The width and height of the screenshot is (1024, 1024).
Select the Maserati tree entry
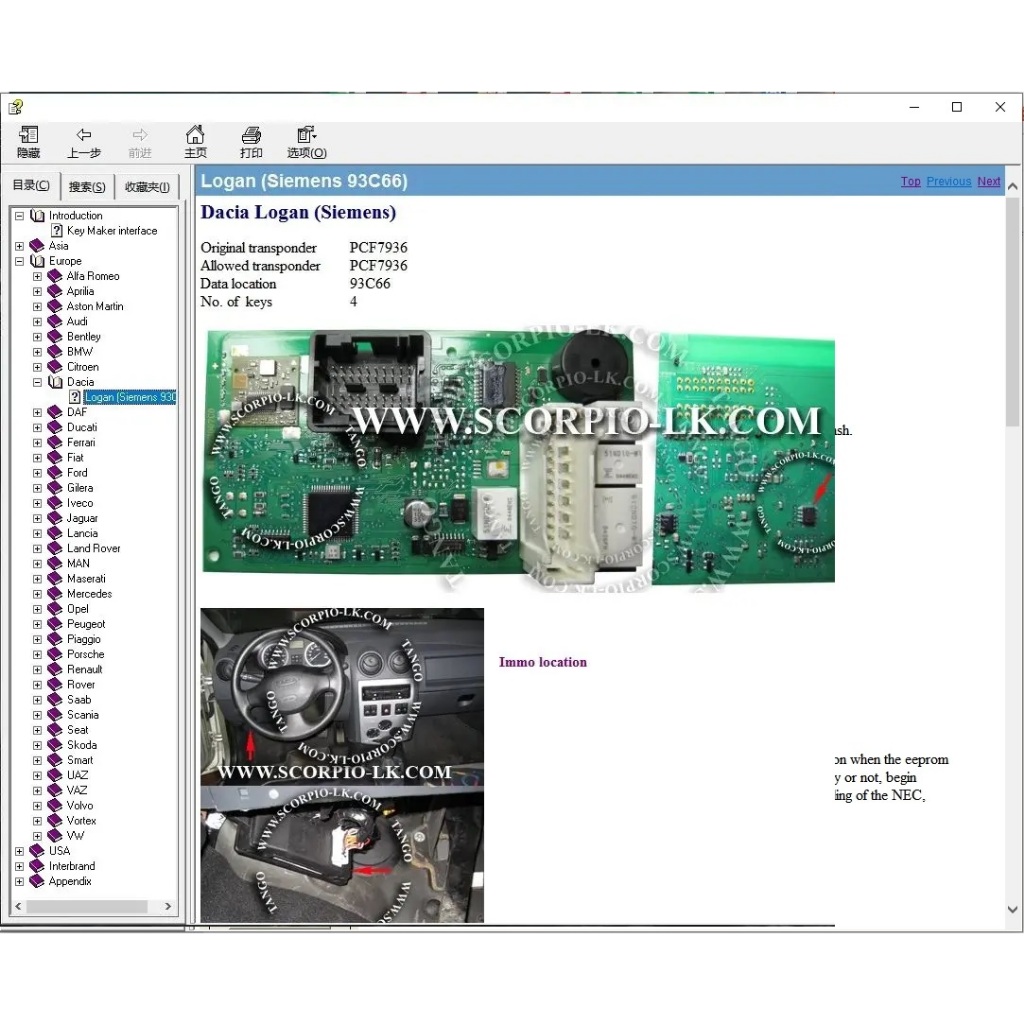pyautogui.click(x=86, y=579)
